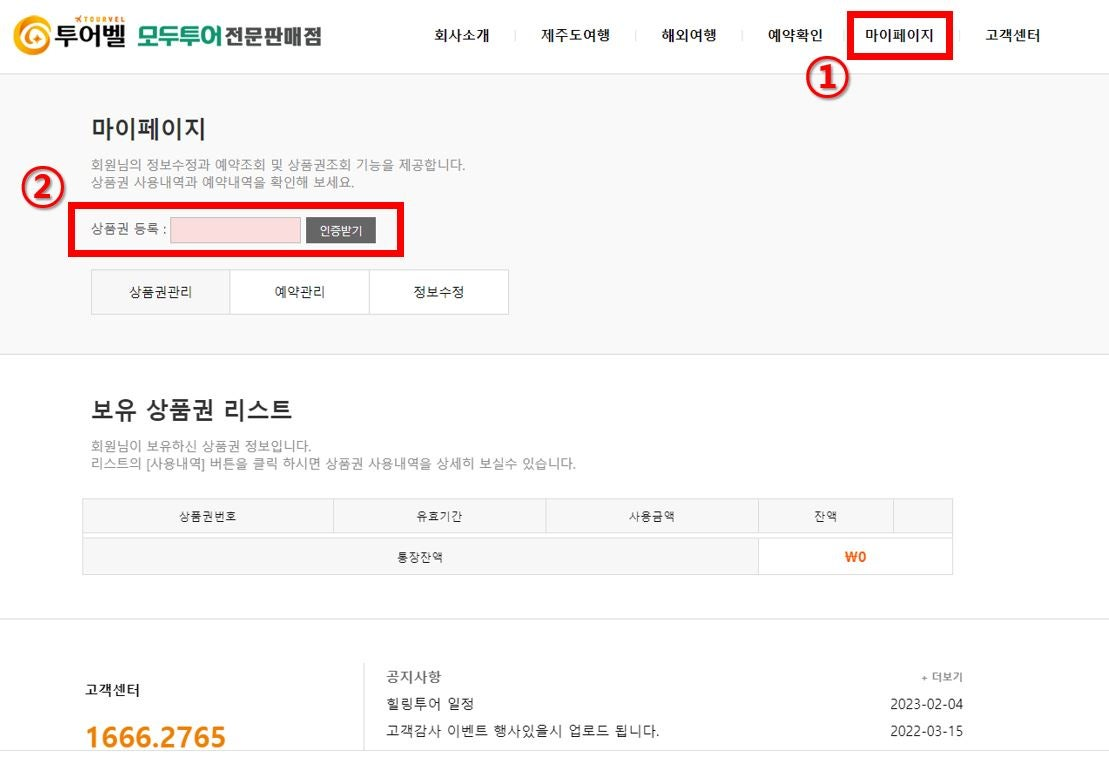Click the 1666.2765 phone number
Viewport: 1109px width, 773px height.
(156, 737)
